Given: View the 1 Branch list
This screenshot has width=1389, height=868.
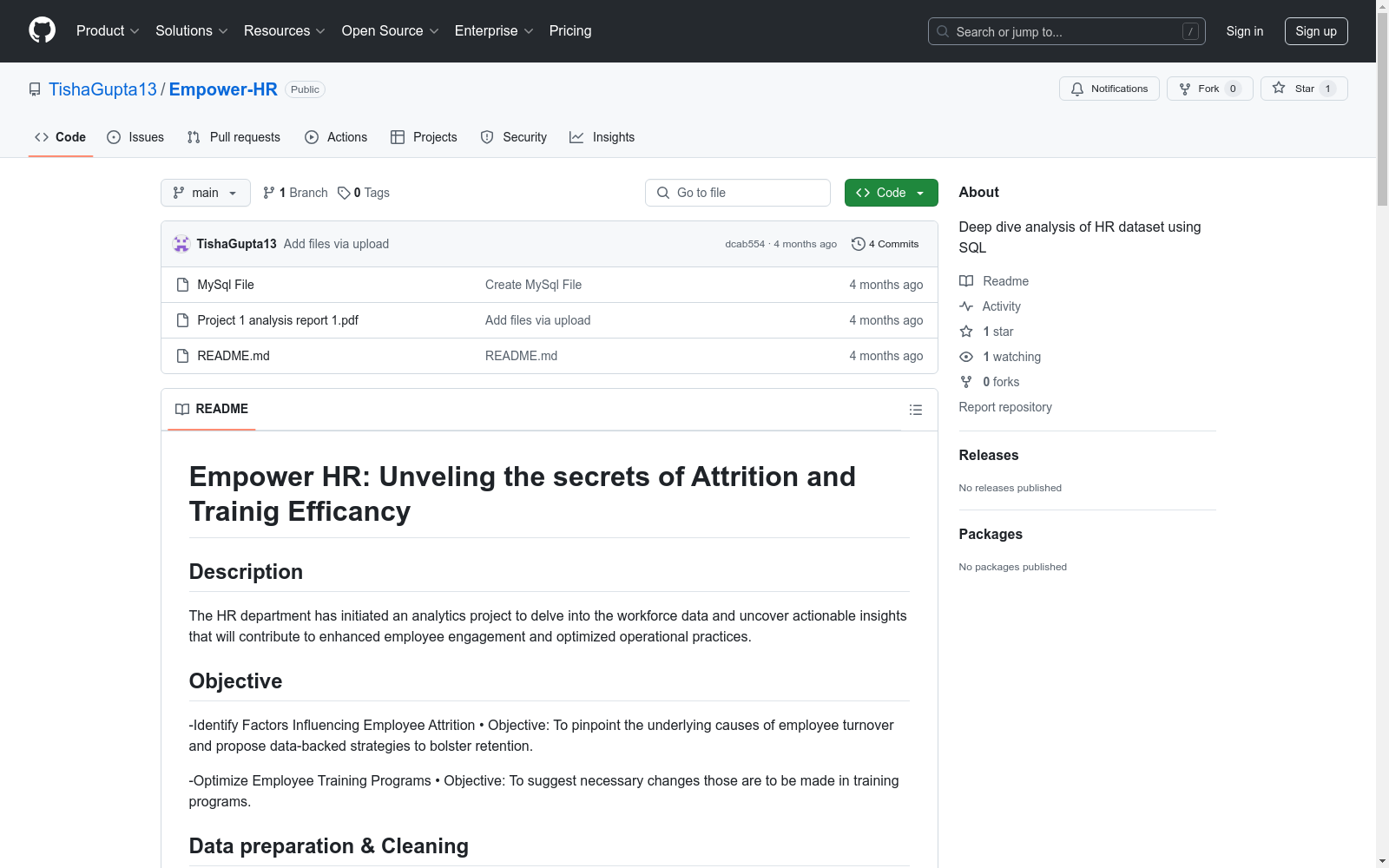Looking at the screenshot, I should click(295, 193).
